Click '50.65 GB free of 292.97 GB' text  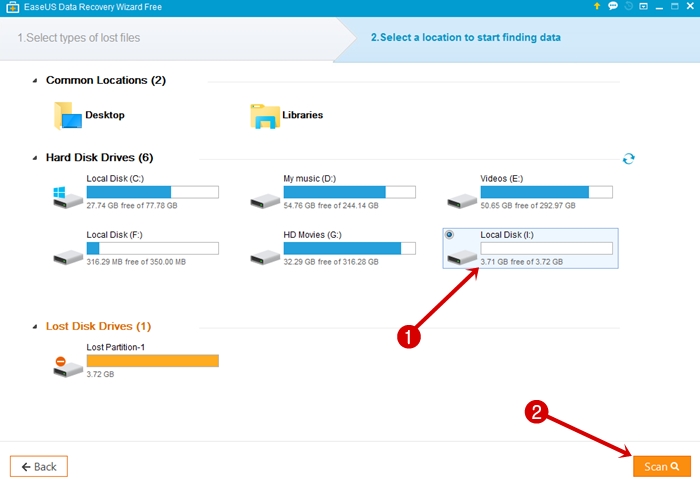(528, 206)
